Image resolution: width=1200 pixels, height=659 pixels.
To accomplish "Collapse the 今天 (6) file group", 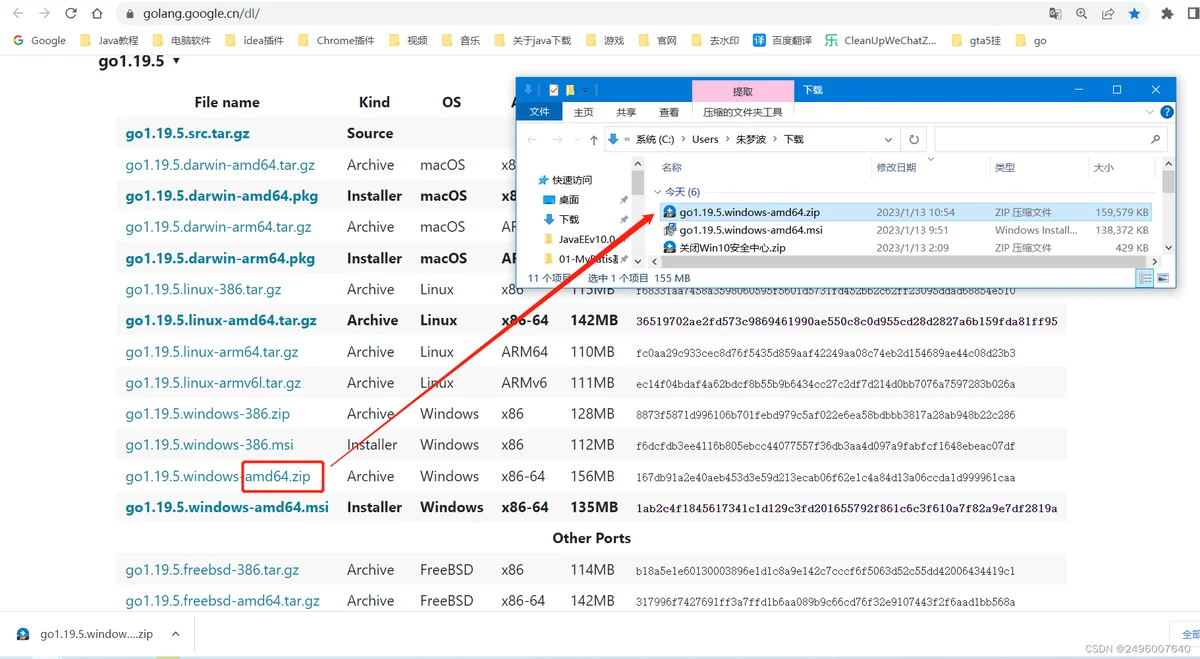I will tap(658, 192).
